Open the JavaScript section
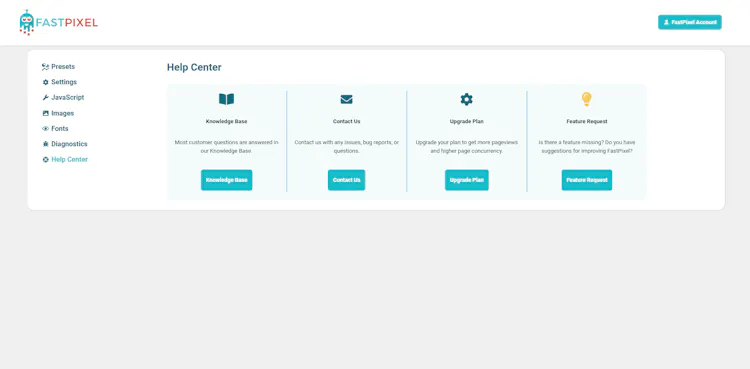Viewport: 750px width, 369px height. point(63,98)
